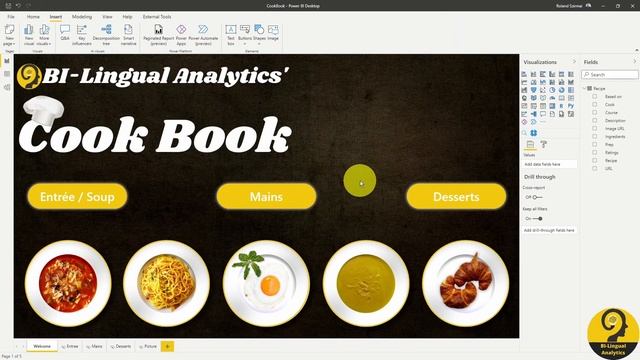Click the Mains yellow button
Image resolution: width=640 pixels, height=360 pixels.
point(266,197)
